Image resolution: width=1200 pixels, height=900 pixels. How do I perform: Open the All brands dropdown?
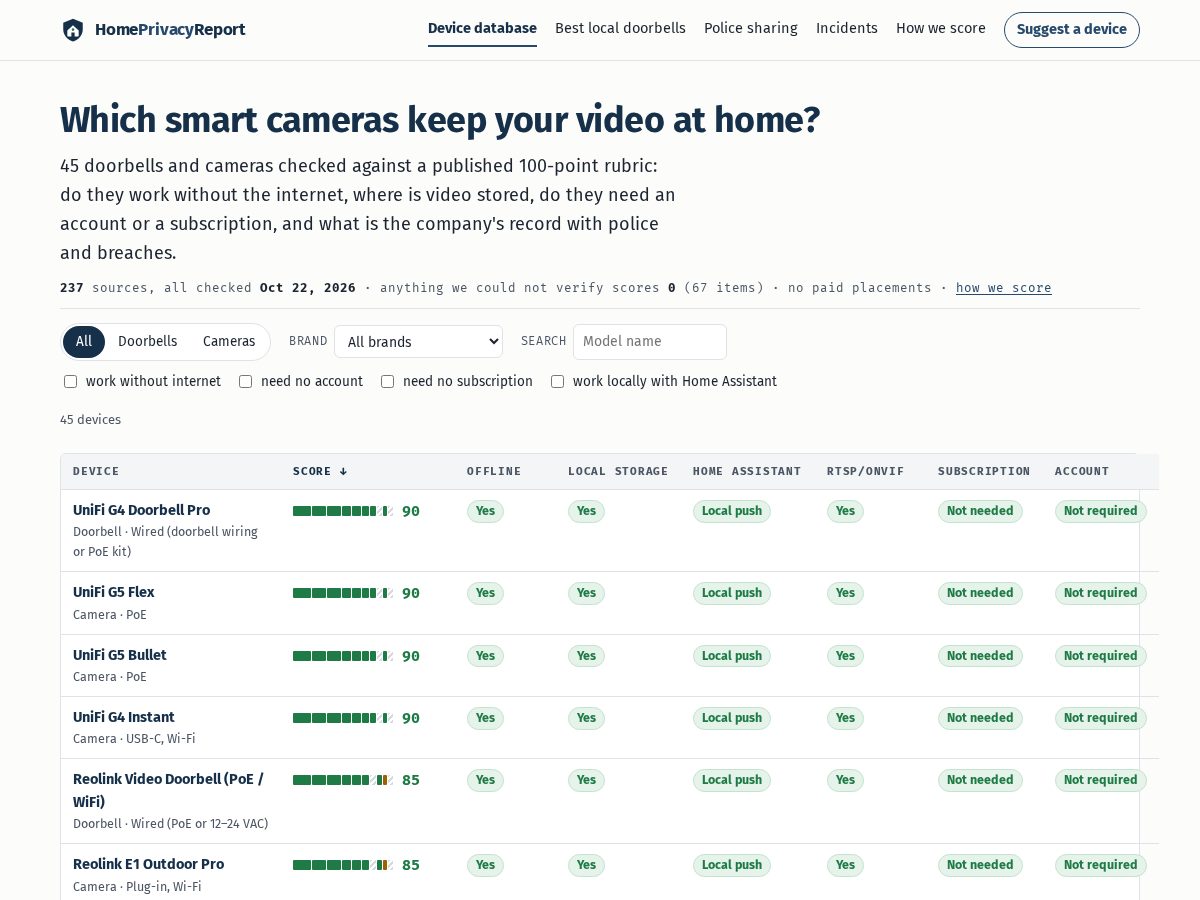tap(418, 342)
